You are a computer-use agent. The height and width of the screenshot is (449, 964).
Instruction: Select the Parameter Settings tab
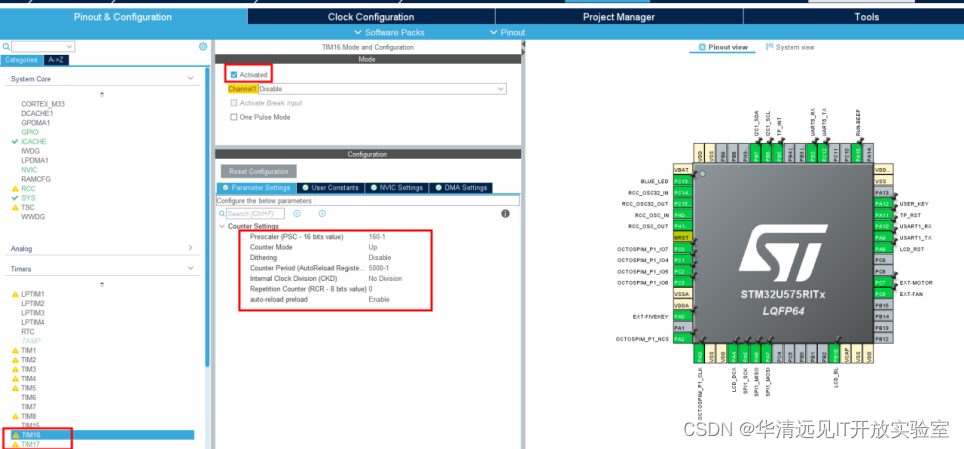[x=256, y=188]
